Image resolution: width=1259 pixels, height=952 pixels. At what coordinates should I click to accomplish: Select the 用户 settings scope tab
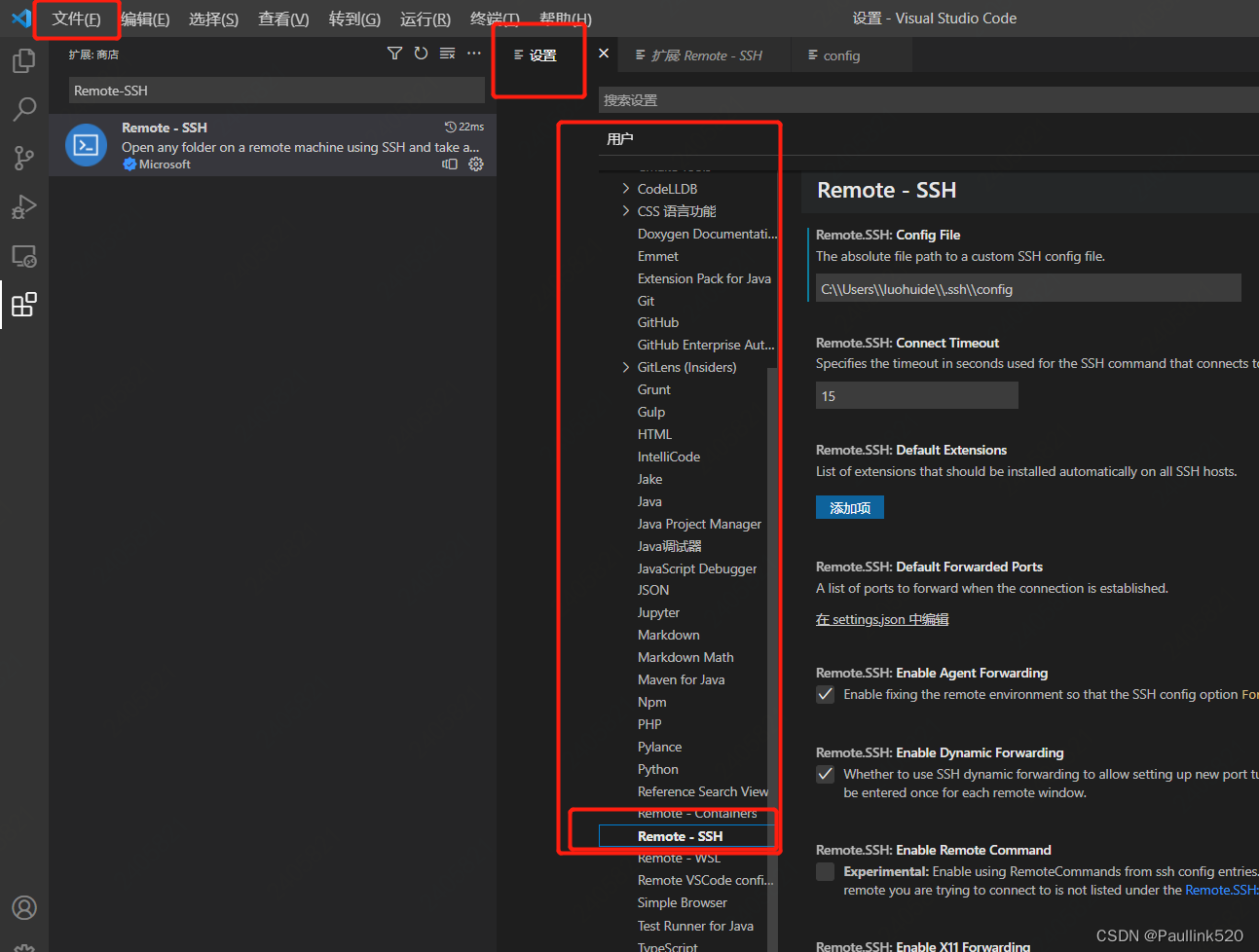pos(619,139)
